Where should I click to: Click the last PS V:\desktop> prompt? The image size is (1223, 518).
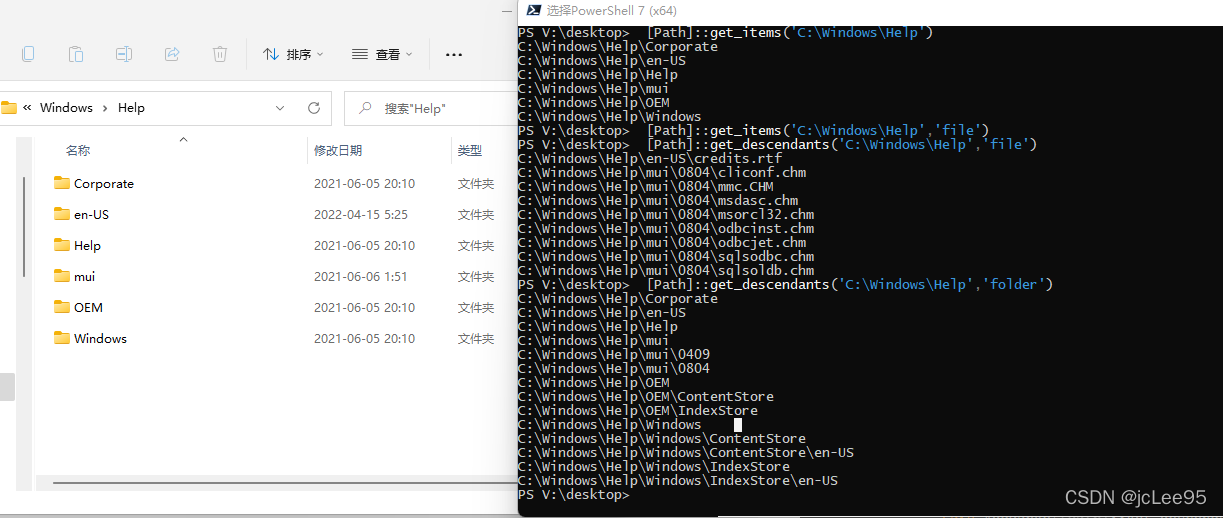click(x=574, y=494)
